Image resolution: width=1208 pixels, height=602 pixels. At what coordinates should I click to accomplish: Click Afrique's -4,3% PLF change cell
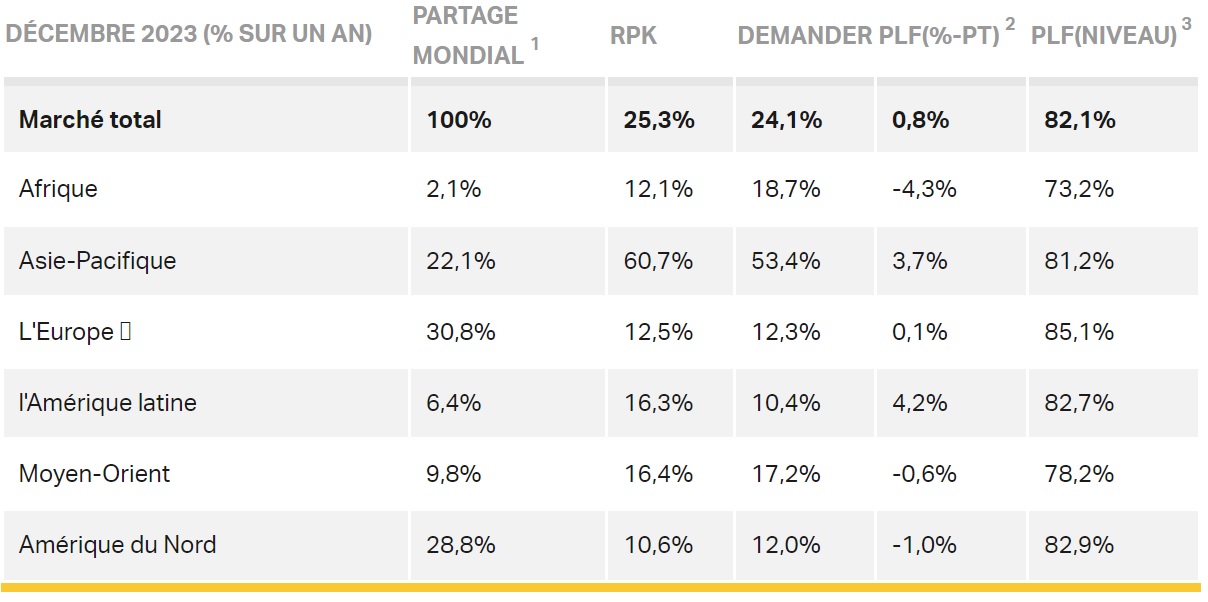point(924,189)
